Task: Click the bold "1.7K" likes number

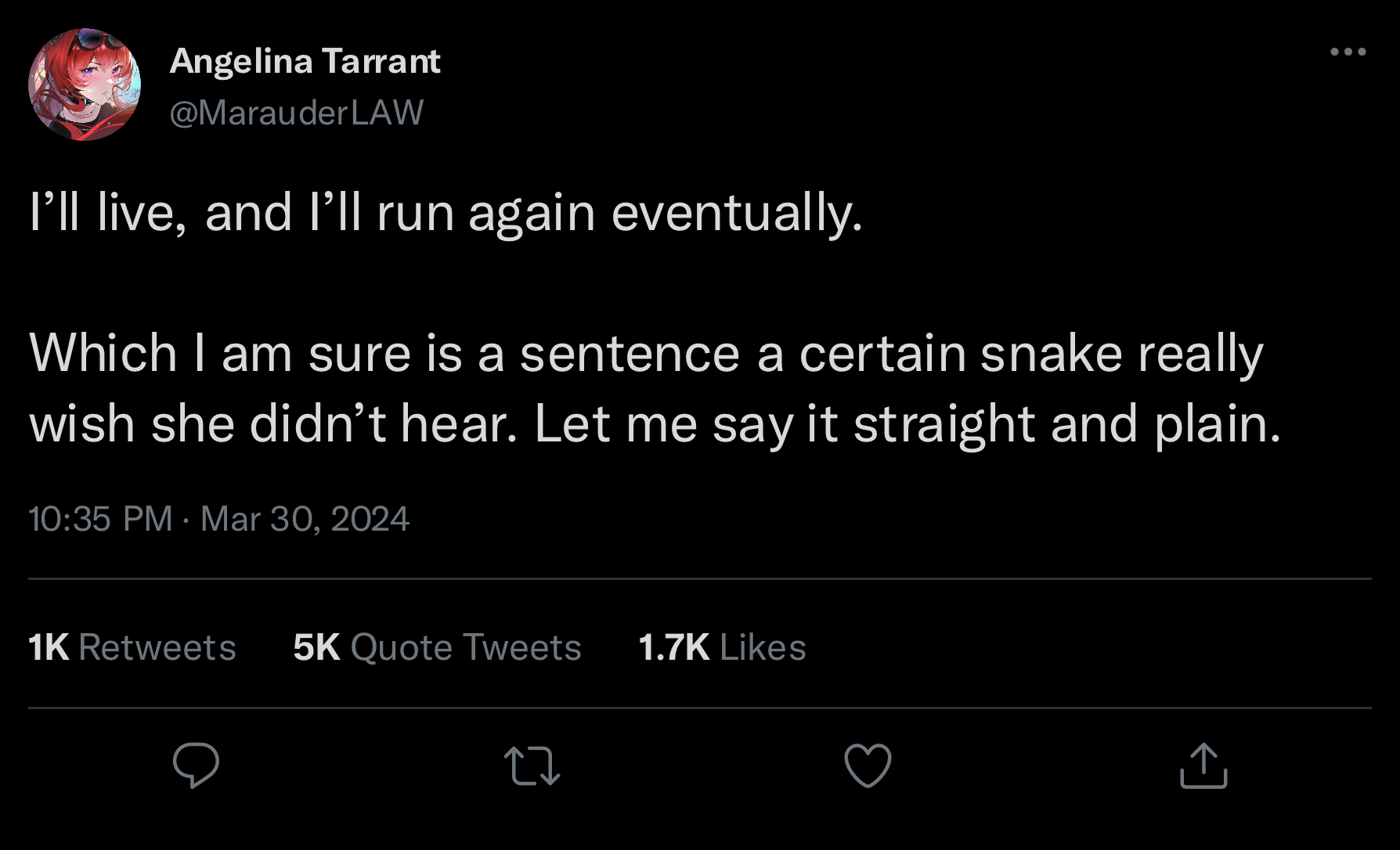Action: pyautogui.click(x=673, y=647)
